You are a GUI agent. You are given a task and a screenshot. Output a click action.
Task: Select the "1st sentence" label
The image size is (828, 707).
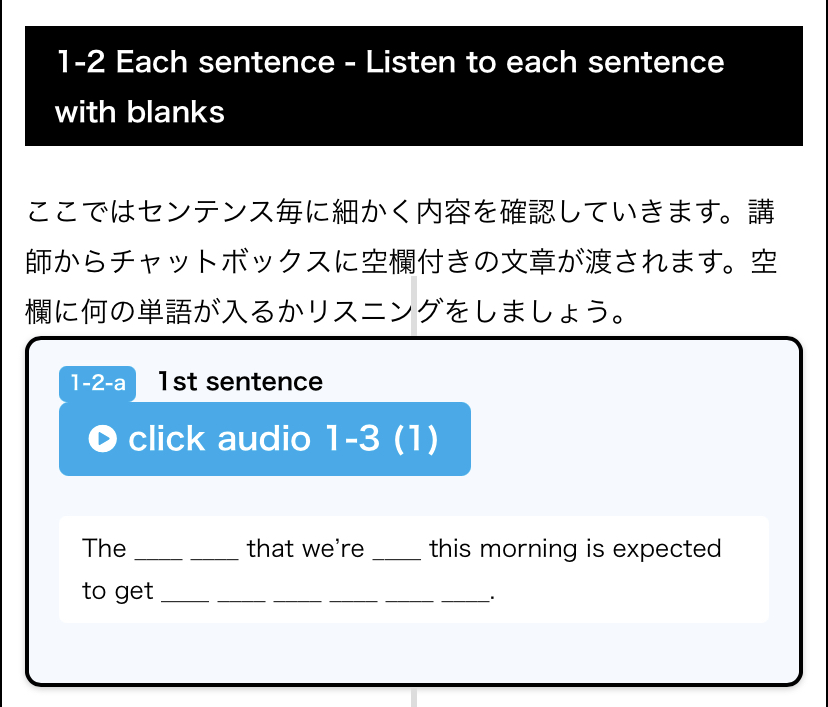coord(240,381)
